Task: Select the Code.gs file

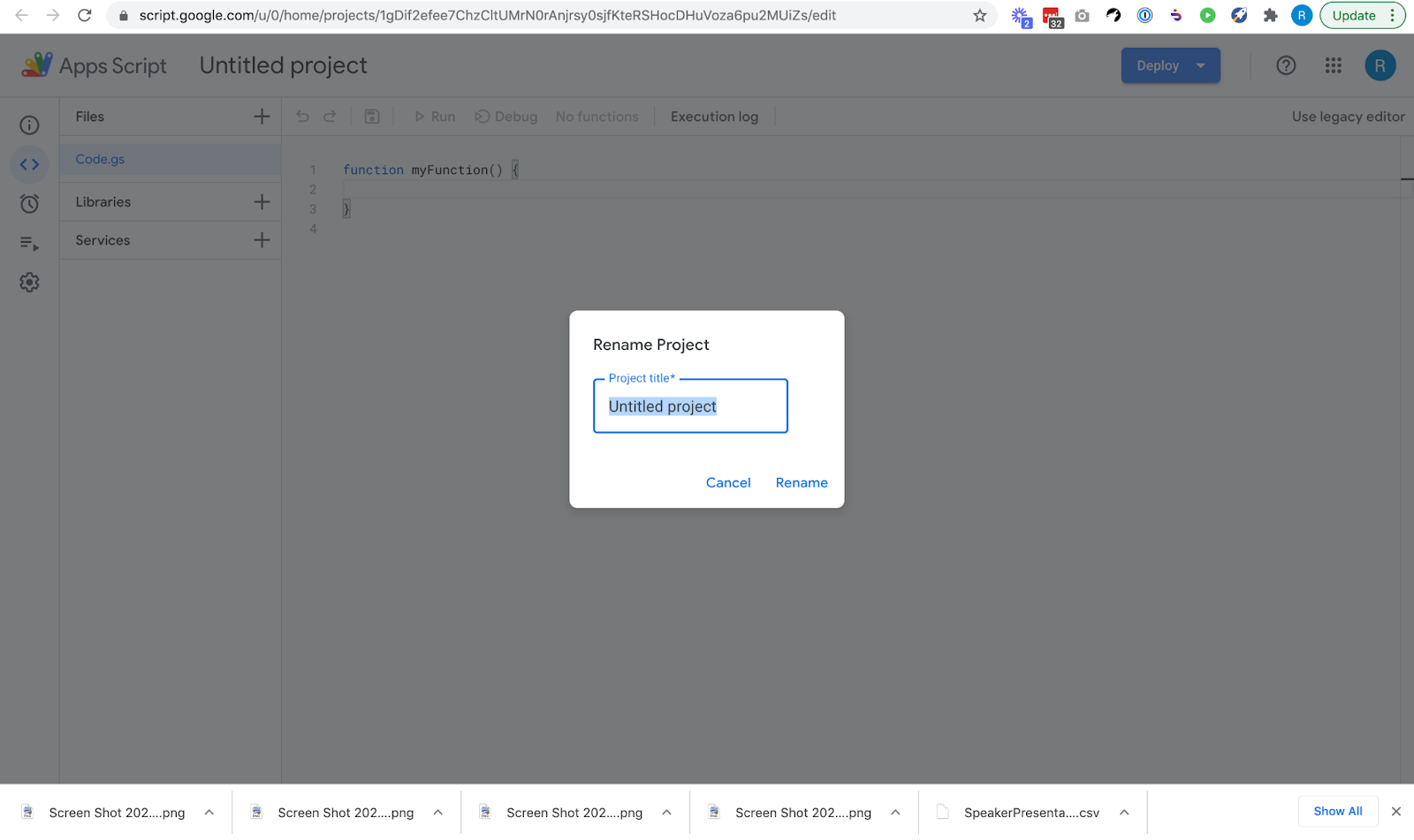Action: click(x=171, y=159)
